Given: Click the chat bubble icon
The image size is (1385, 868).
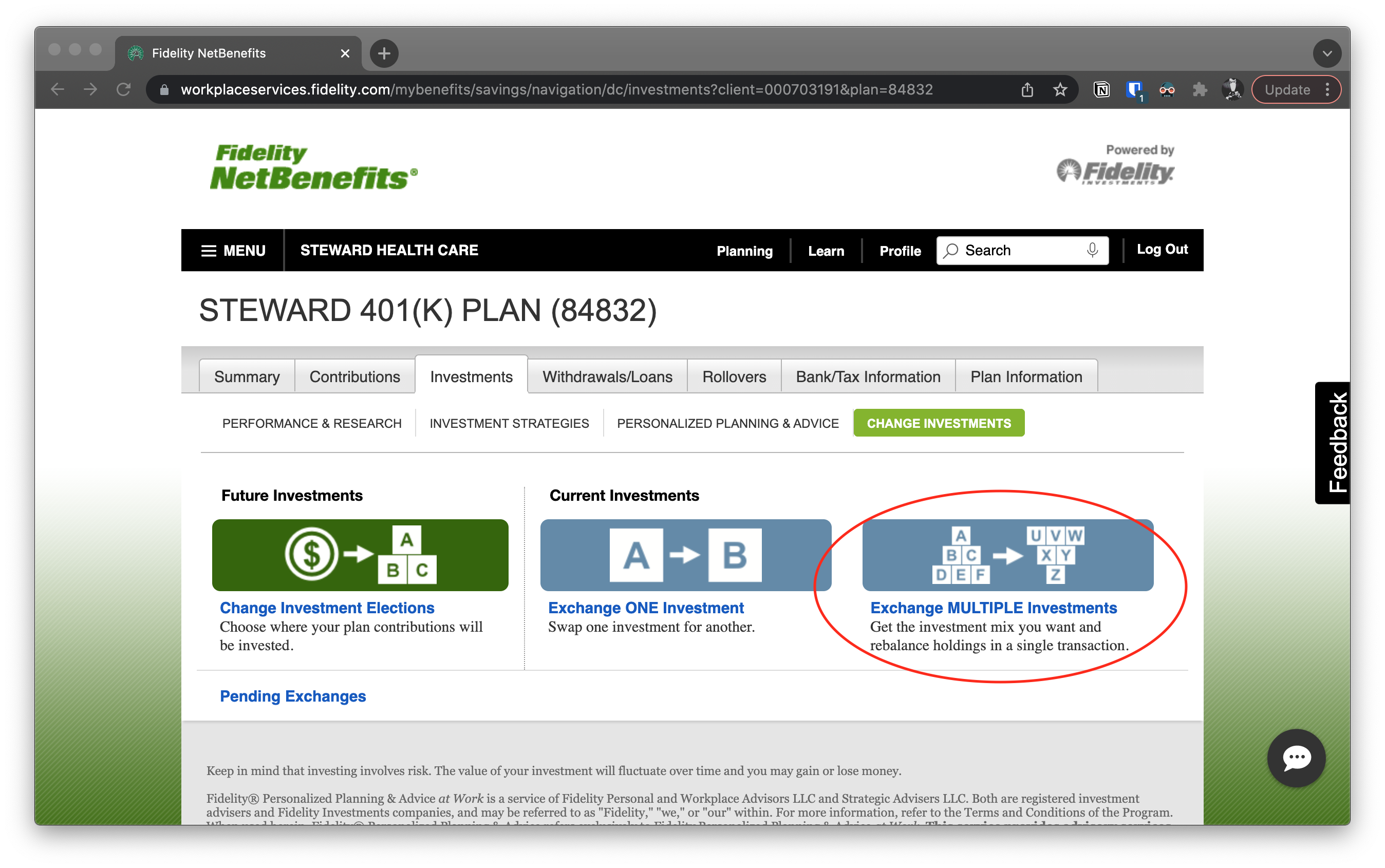Looking at the screenshot, I should point(1296,758).
